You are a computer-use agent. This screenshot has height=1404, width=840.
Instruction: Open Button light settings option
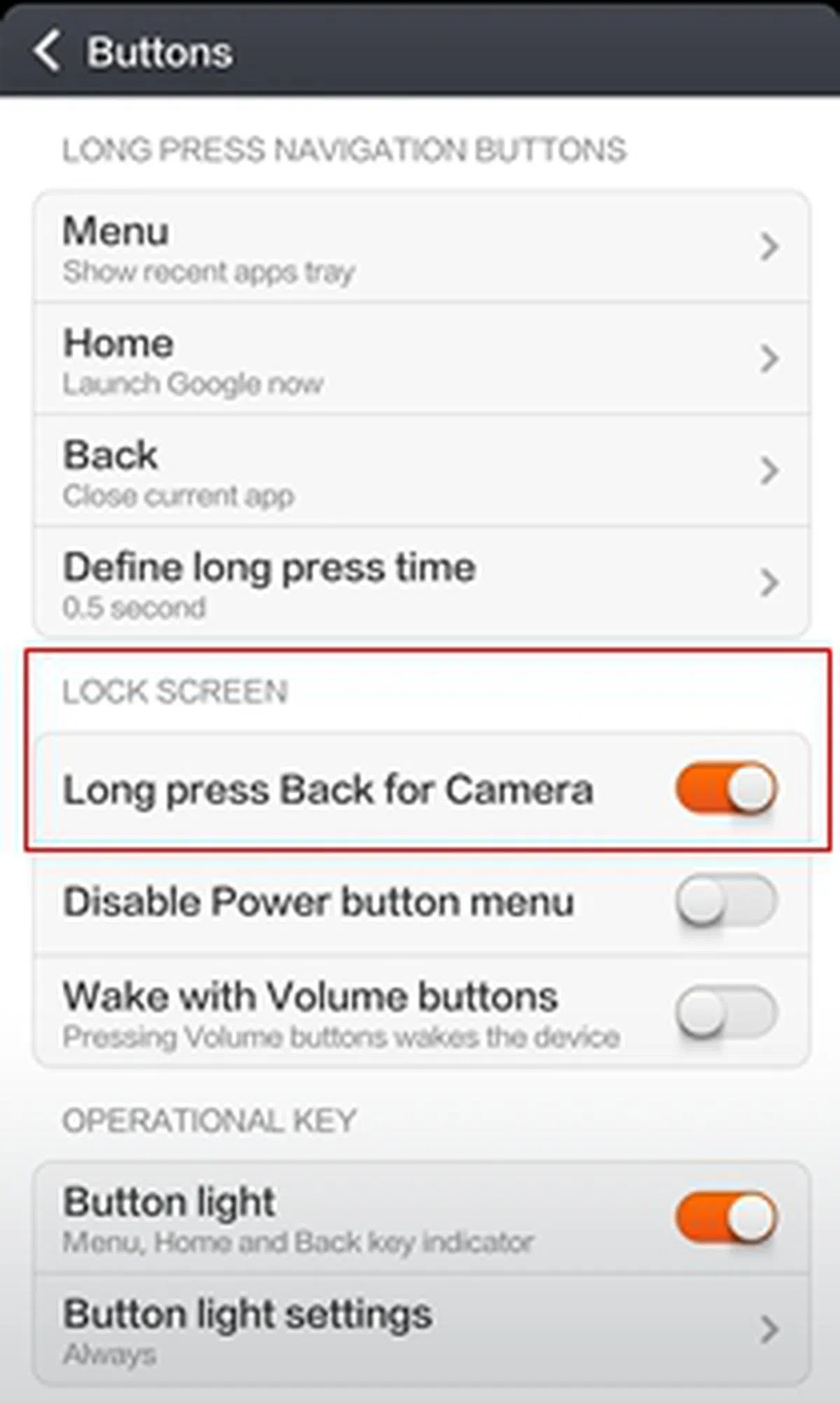[421, 1329]
